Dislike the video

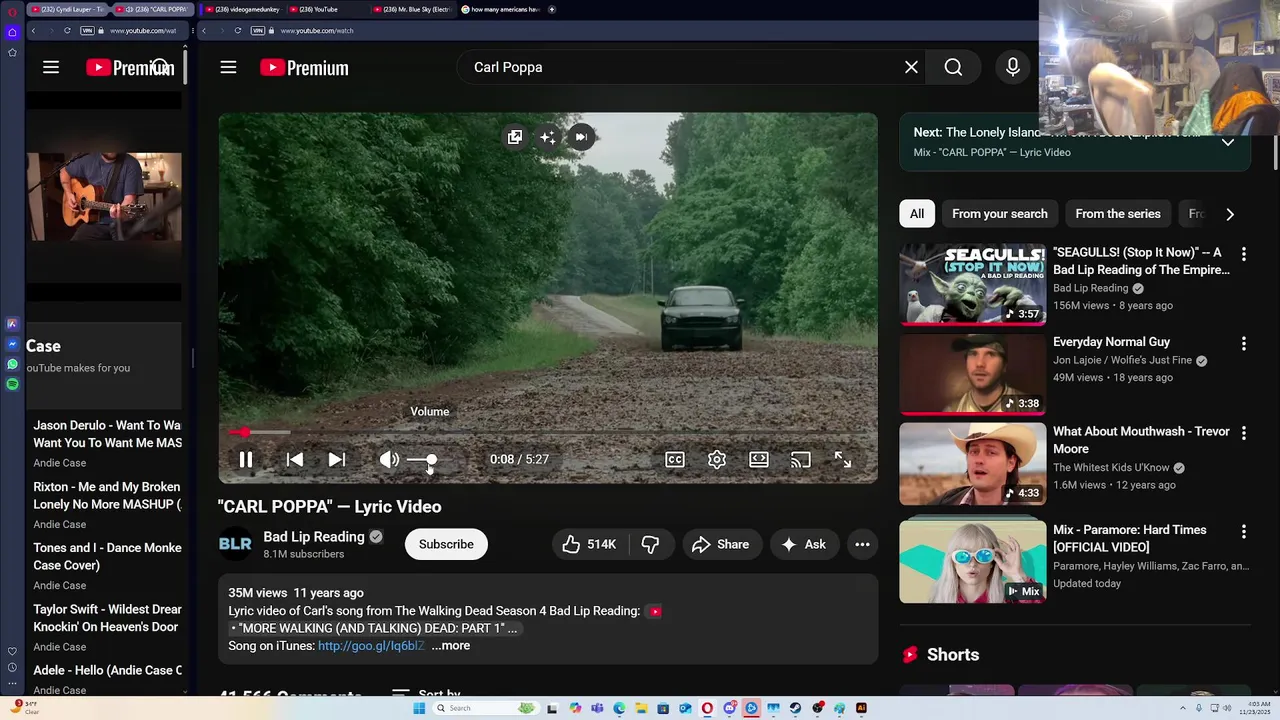pyautogui.click(x=651, y=544)
